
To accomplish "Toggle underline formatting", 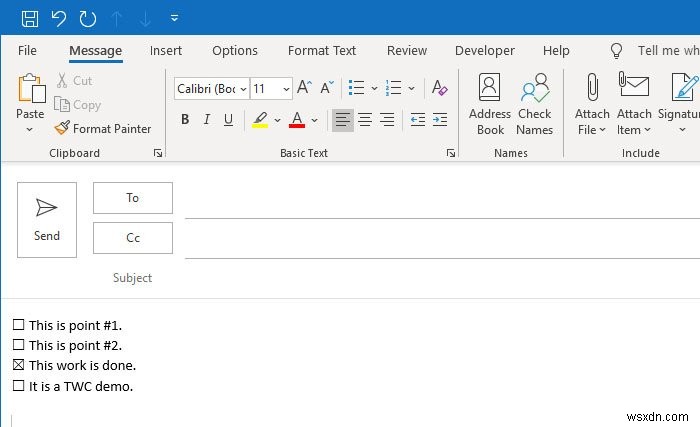I will (x=228, y=119).
